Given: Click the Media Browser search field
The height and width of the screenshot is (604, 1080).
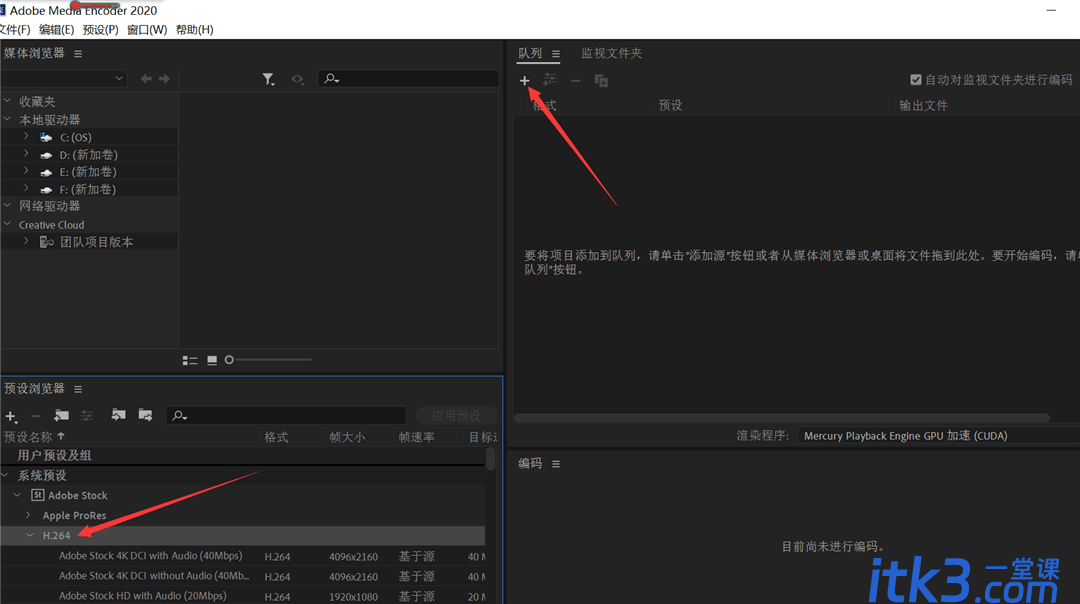Looking at the screenshot, I should [408, 79].
